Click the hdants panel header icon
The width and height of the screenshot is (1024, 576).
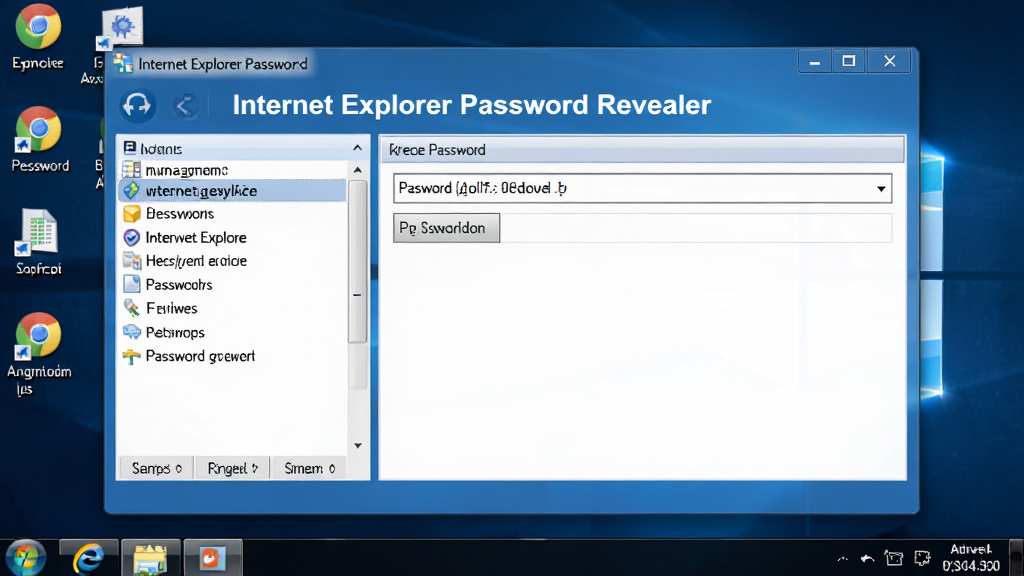tap(130, 148)
